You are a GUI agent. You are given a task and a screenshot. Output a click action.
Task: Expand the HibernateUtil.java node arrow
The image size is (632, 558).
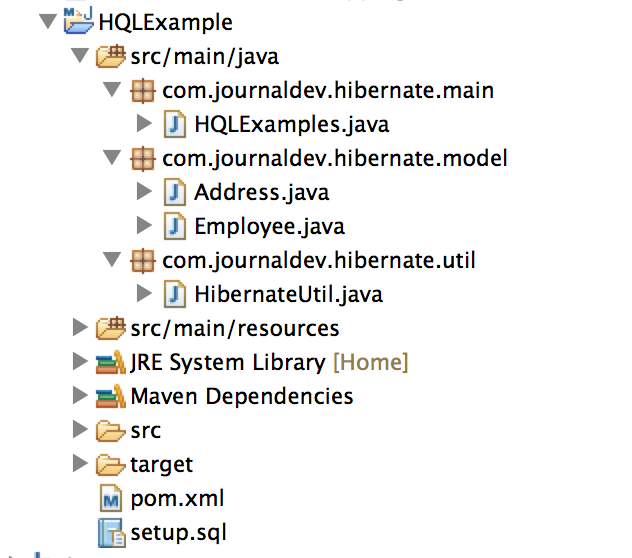(x=144, y=294)
